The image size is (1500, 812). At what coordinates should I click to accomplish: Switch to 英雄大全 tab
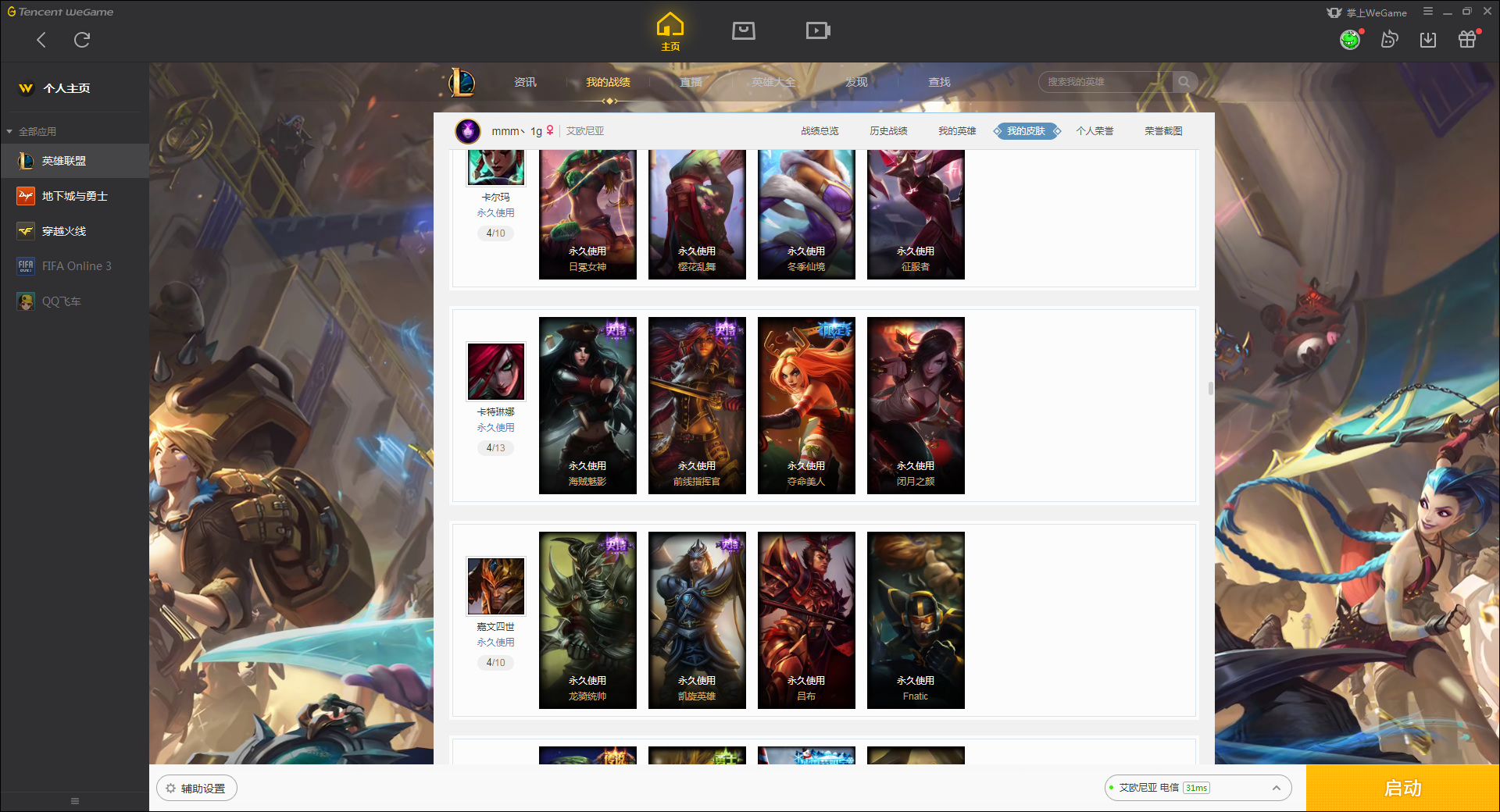coord(773,82)
